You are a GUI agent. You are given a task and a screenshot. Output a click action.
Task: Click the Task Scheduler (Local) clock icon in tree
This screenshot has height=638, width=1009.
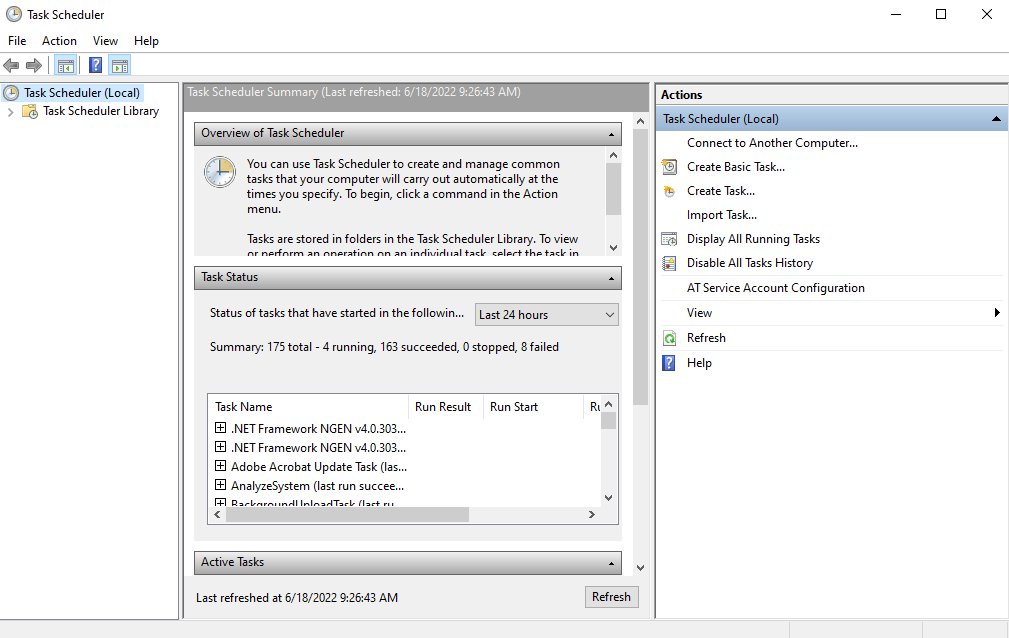(x=12, y=93)
